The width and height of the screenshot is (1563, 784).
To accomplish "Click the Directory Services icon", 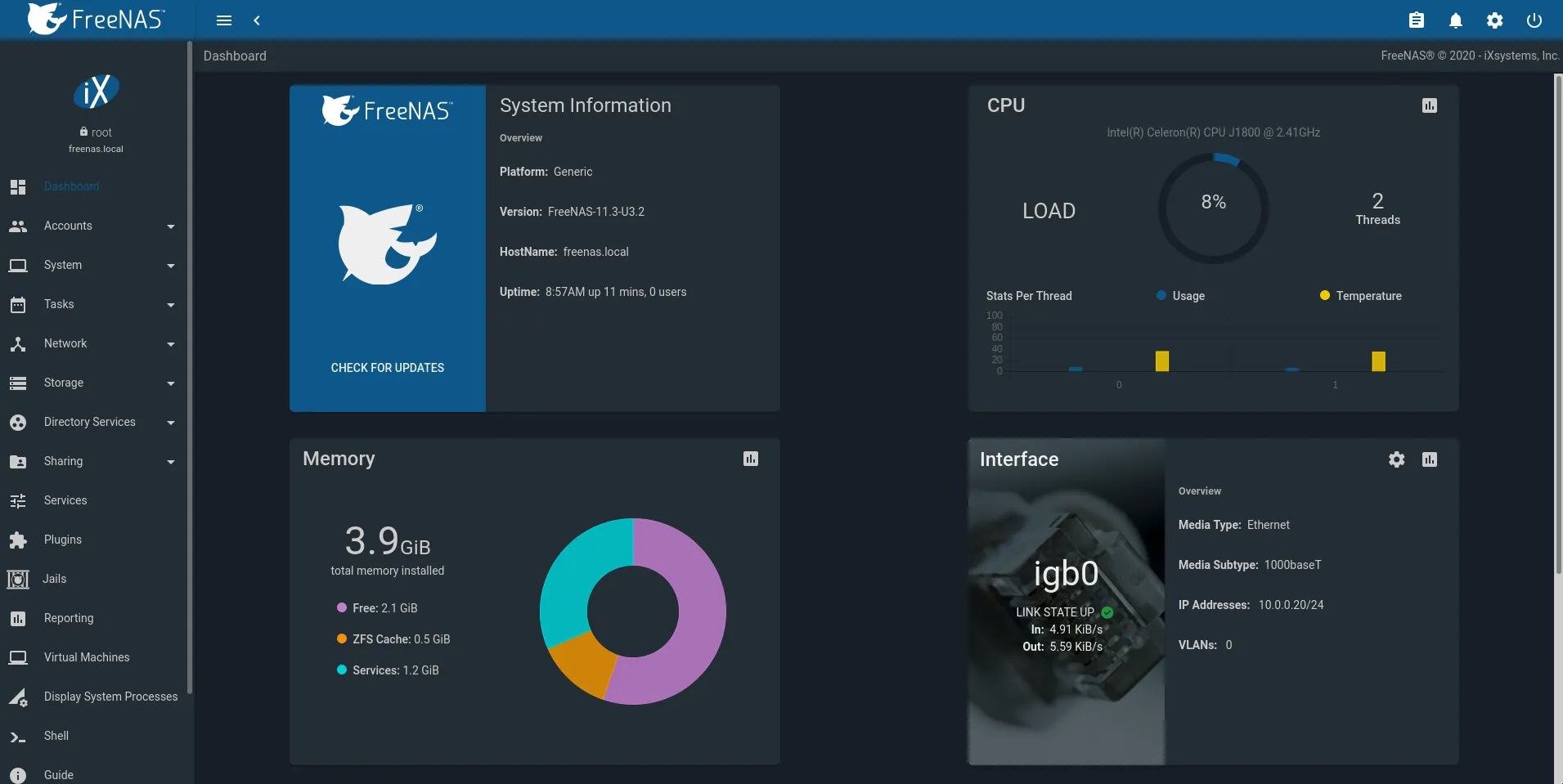I will 18,422.
